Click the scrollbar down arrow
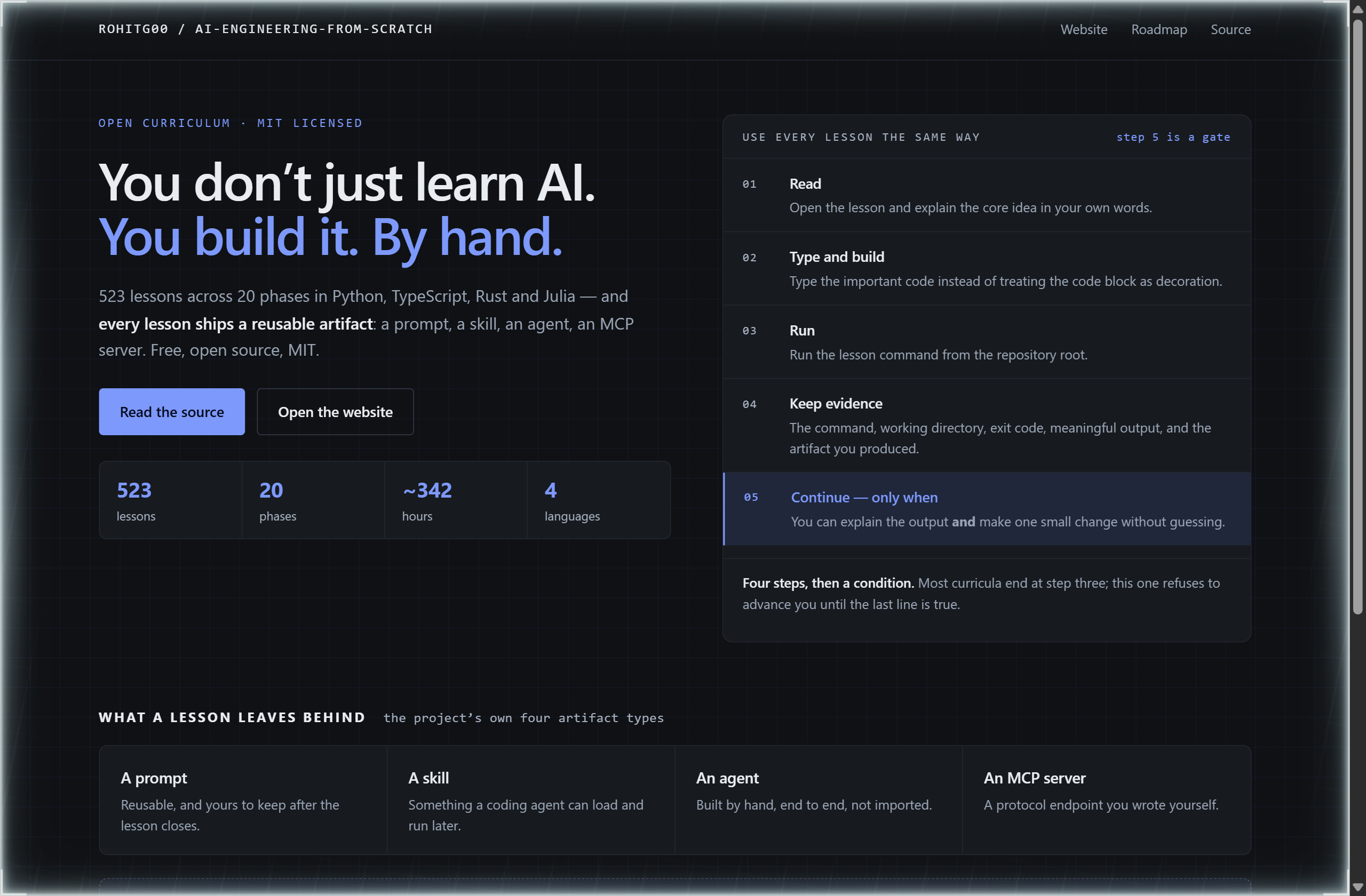This screenshot has height=896, width=1366. (1357, 887)
